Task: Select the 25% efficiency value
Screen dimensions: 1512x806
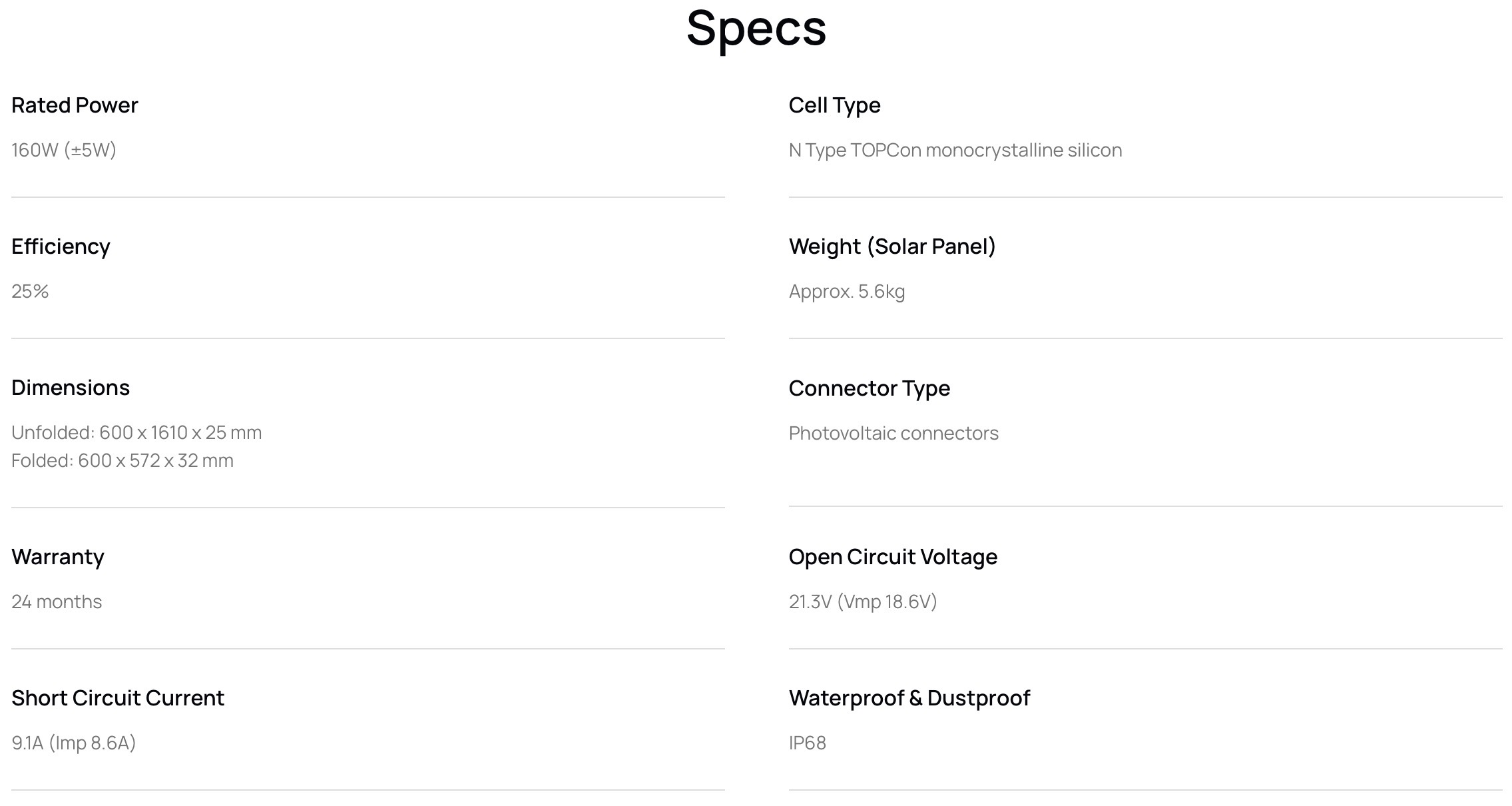Action: pyautogui.click(x=30, y=291)
